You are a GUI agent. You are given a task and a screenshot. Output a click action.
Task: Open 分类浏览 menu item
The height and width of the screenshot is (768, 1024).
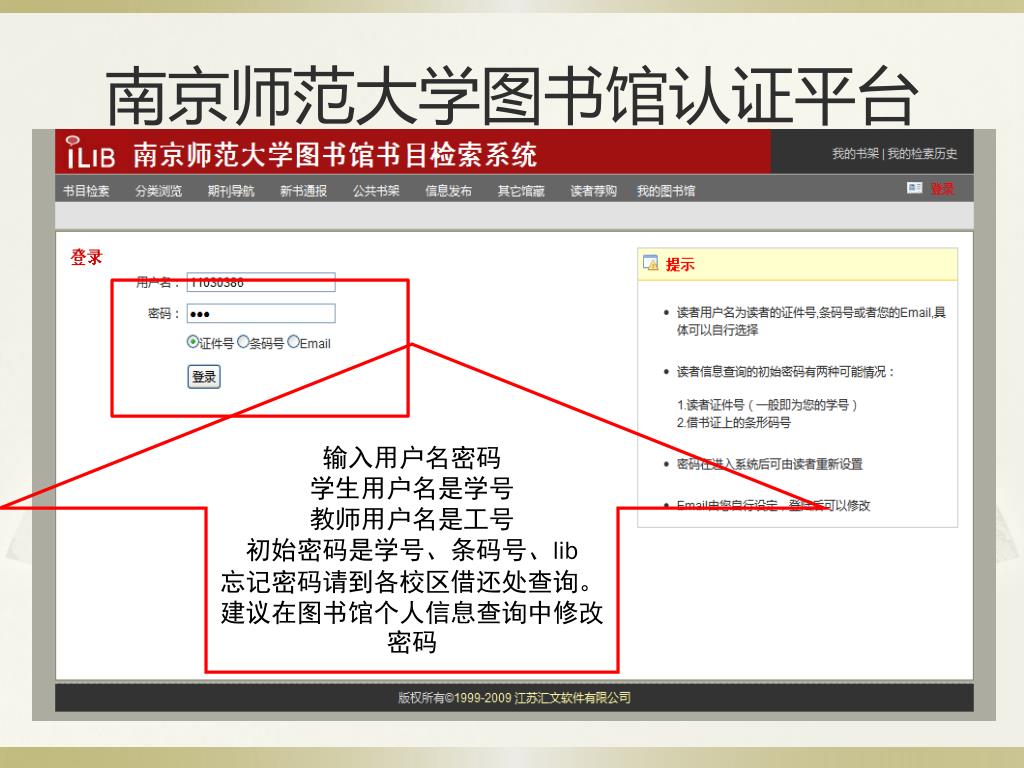(x=158, y=191)
